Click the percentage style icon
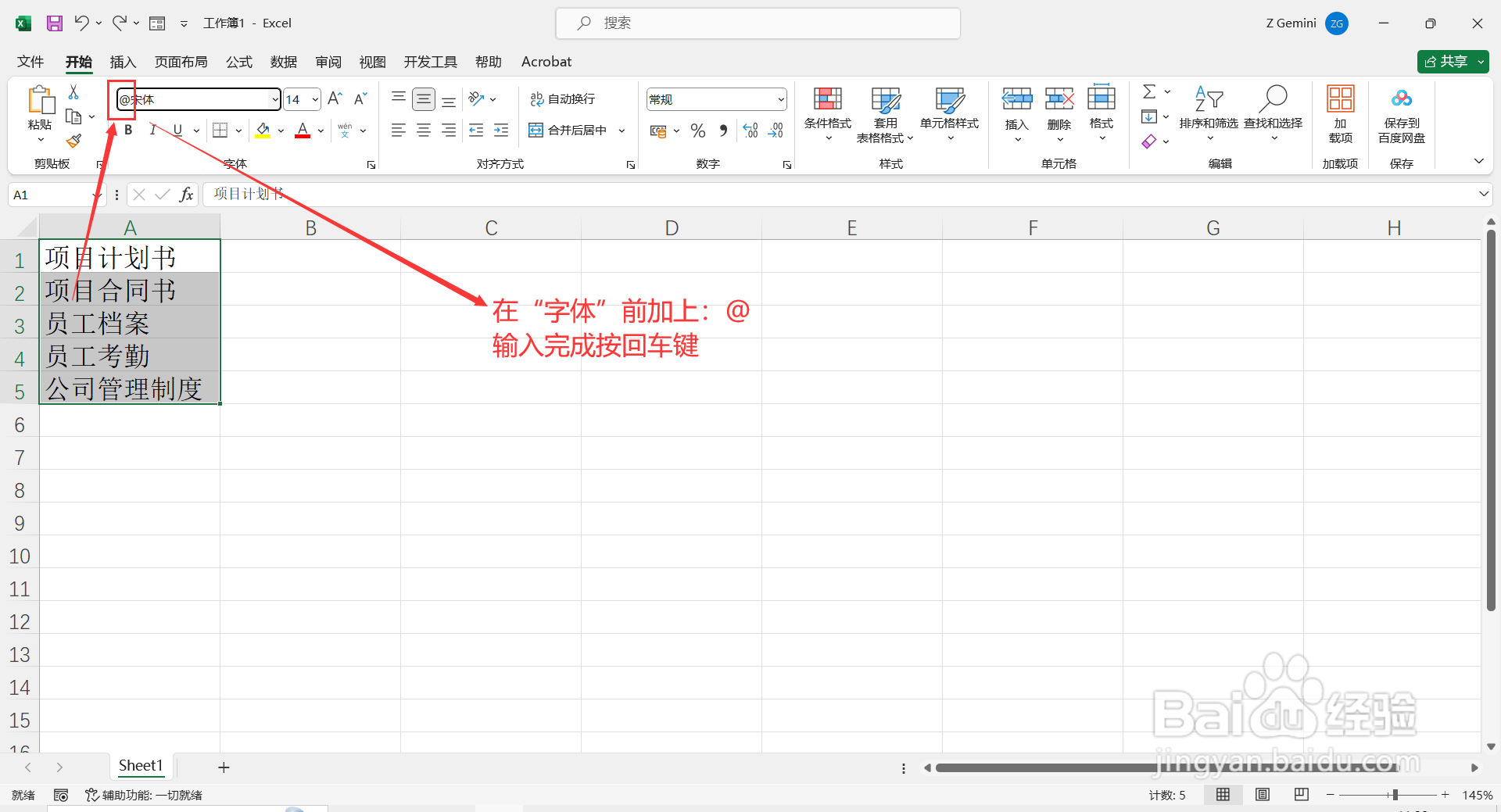The height and width of the screenshot is (812, 1501). coord(698,130)
